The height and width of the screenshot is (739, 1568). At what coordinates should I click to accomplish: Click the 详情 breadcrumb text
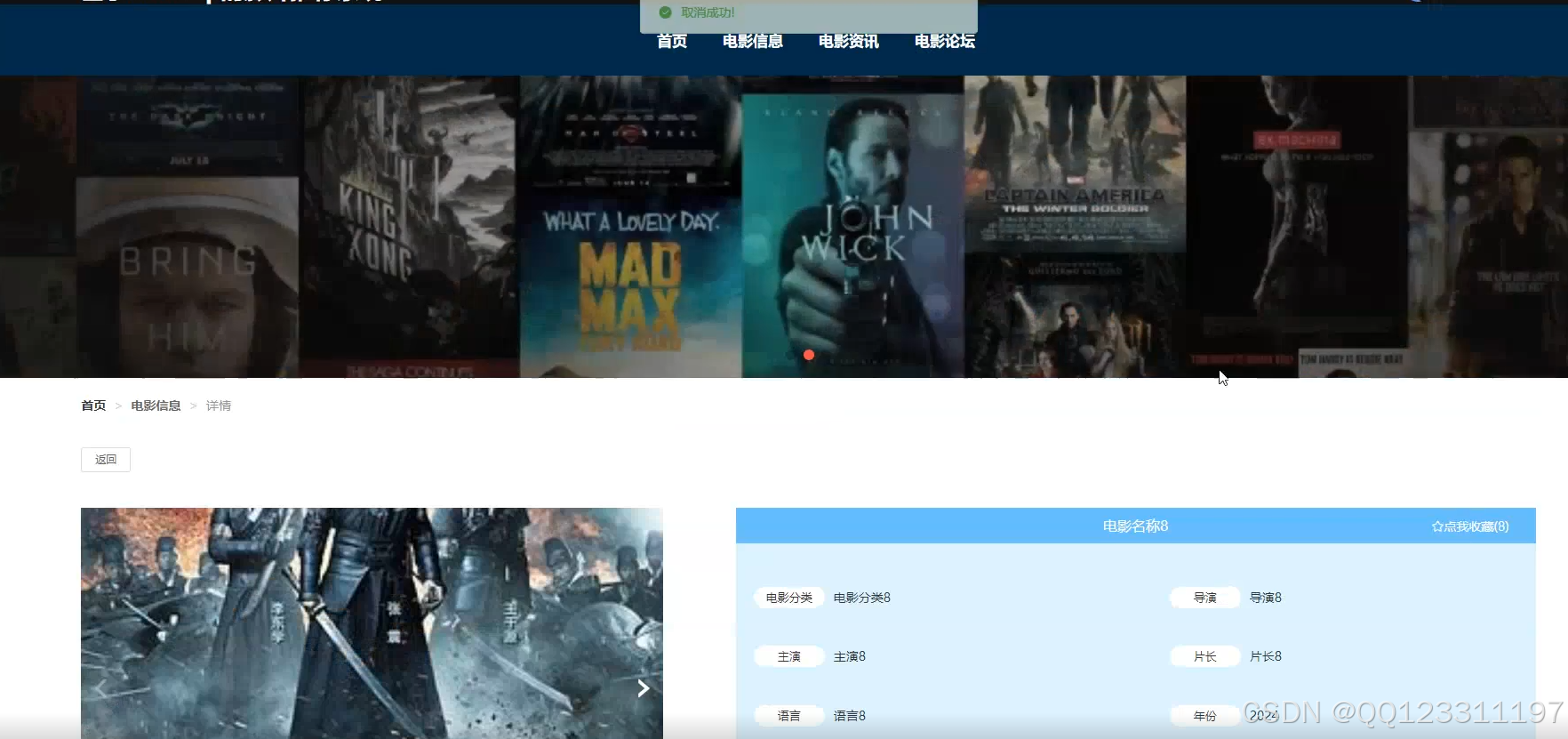pyautogui.click(x=219, y=406)
